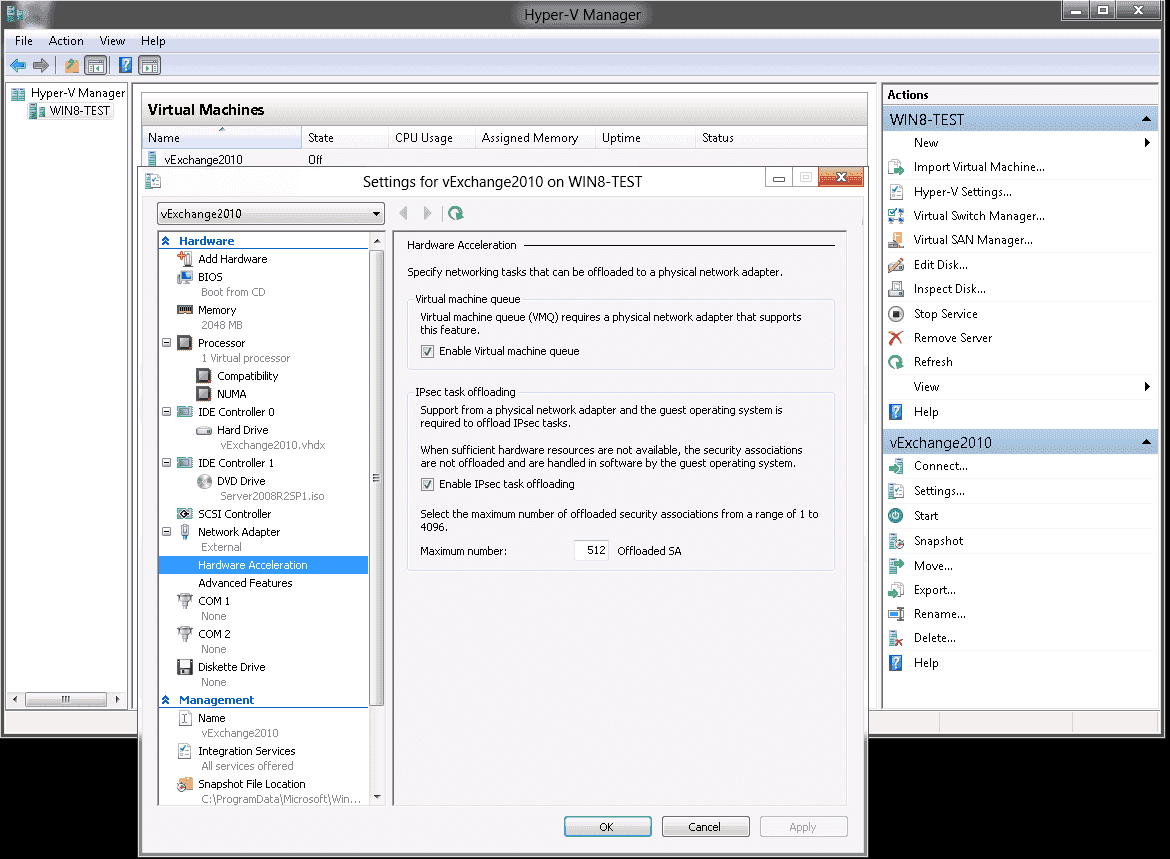Click the Cancel button
1170x859 pixels.
(705, 827)
